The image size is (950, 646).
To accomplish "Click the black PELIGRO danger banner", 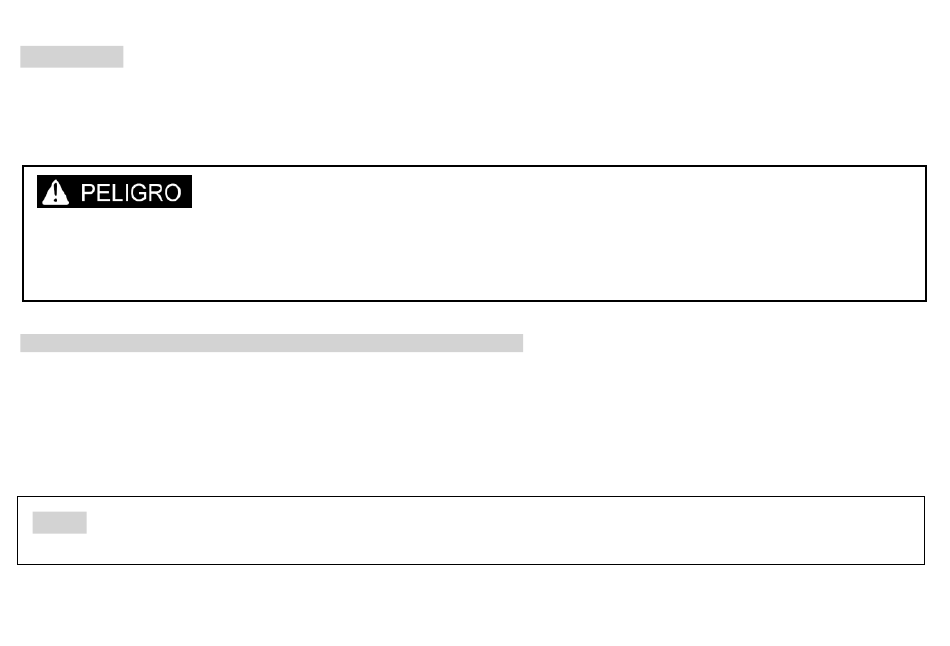I will [115, 191].
